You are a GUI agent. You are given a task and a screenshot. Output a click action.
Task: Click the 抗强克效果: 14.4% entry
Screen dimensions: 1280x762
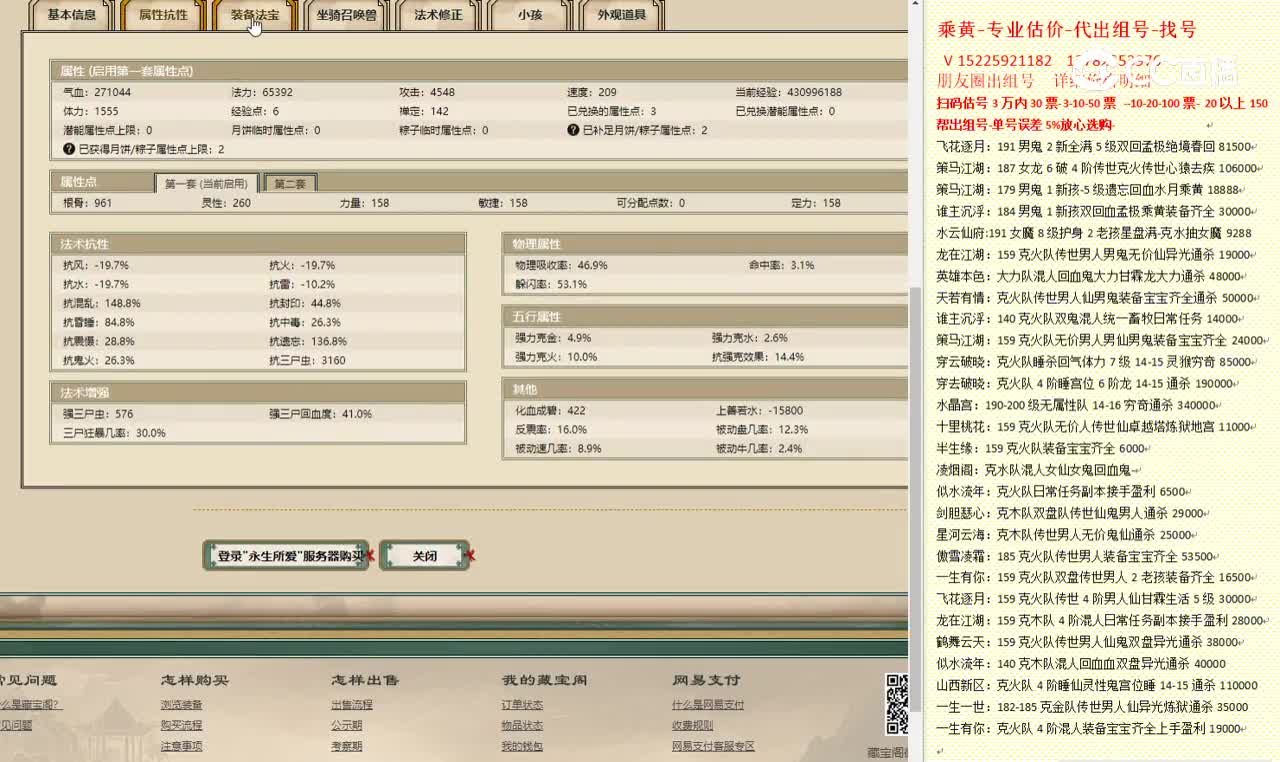tap(757, 357)
